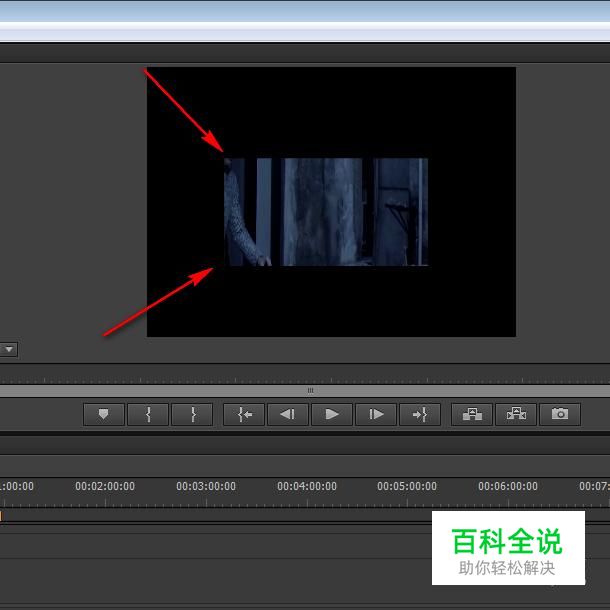Viewport: 610px width, 610px height.
Task: Add a marker with the marker button
Action: click(103, 414)
